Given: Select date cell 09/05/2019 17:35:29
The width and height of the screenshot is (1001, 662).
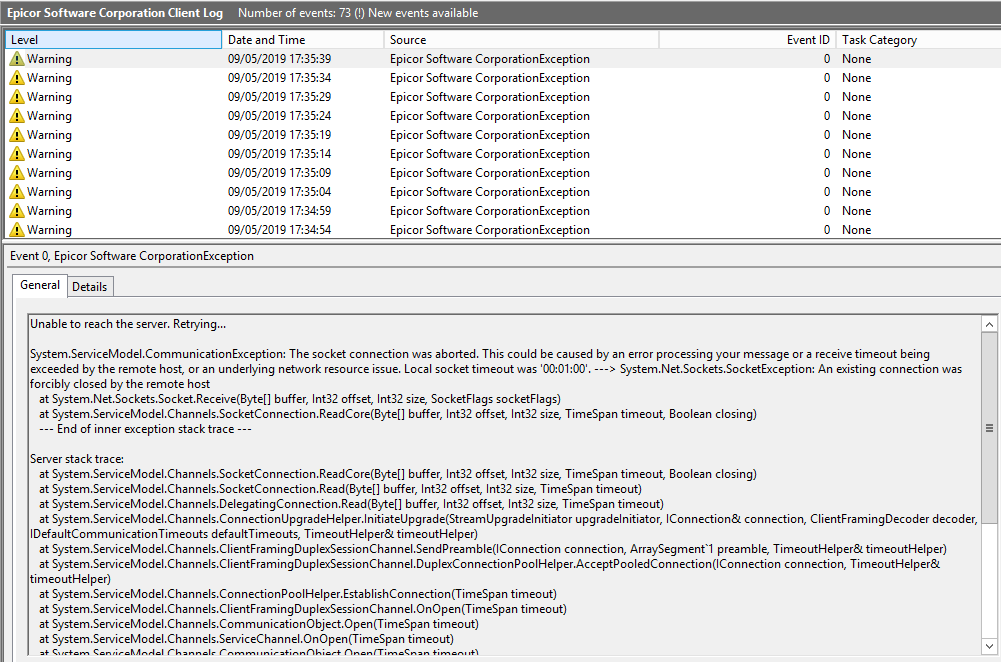Looking at the screenshot, I should pyautogui.click(x=280, y=97).
